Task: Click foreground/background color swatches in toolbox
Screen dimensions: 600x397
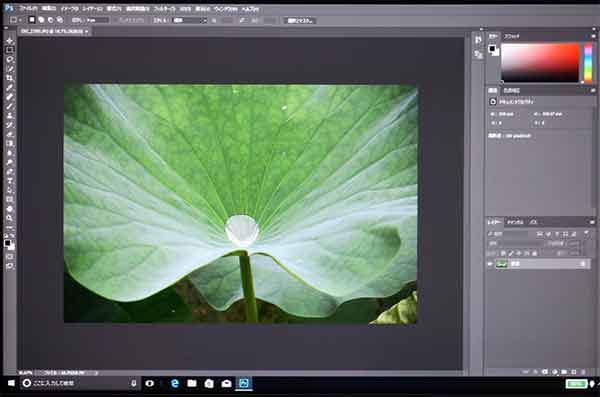Action: coord(9,244)
